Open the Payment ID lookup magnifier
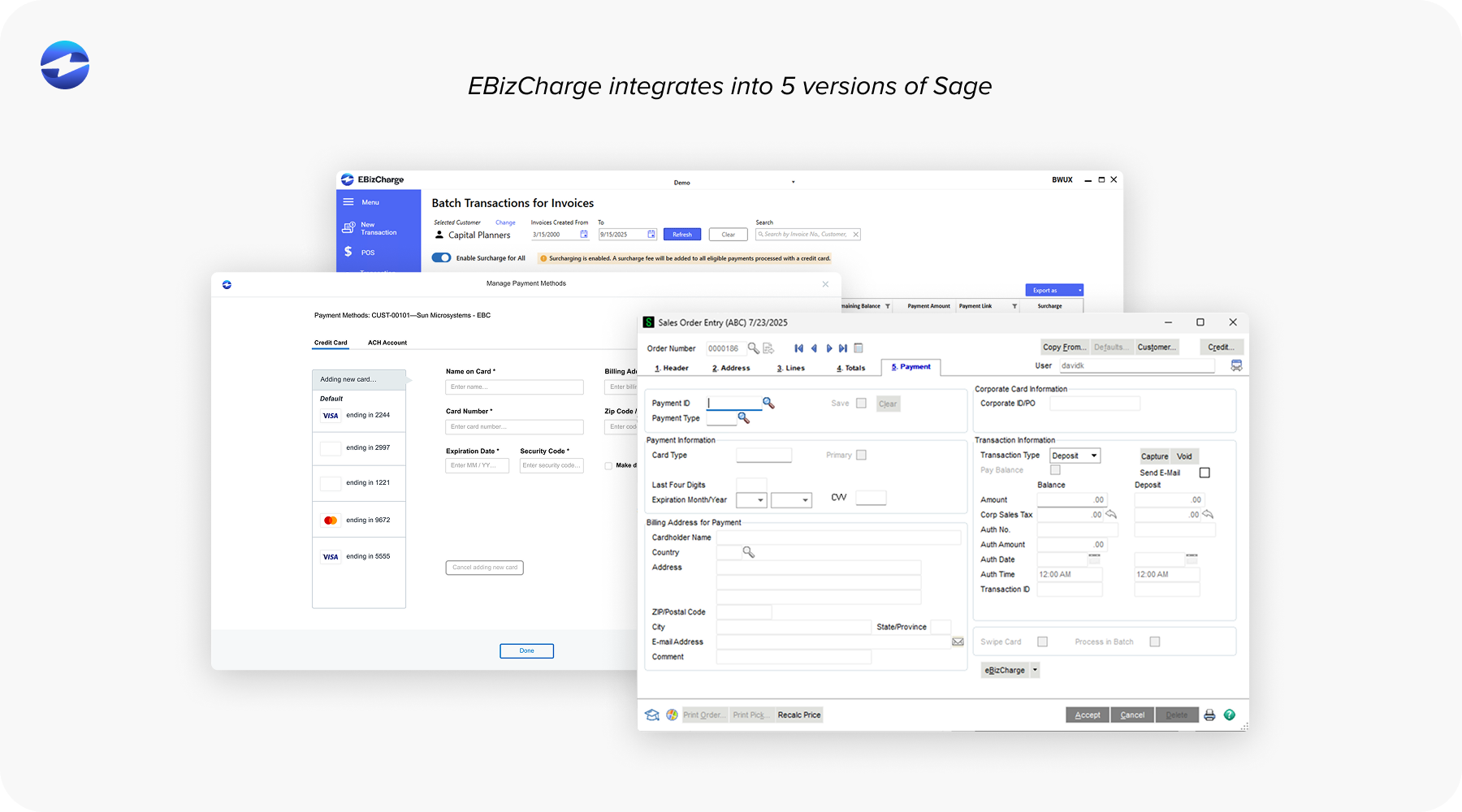The width and height of the screenshot is (1462, 812). (x=768, y=403)
